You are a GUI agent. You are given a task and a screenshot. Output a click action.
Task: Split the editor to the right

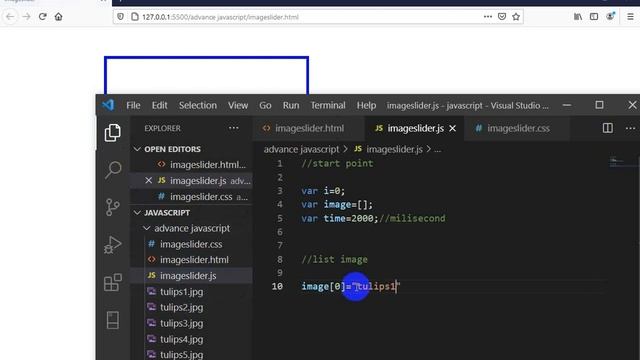[608, 128]
